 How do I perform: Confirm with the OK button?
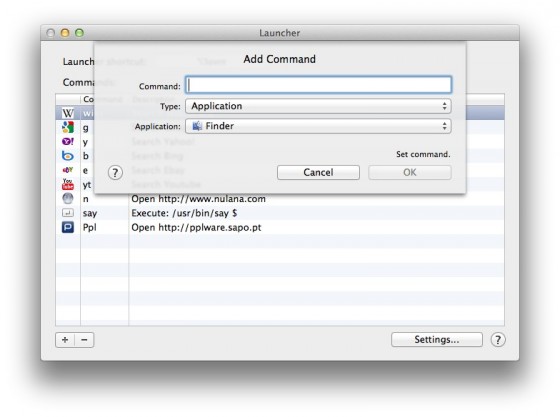coord(410,172)
